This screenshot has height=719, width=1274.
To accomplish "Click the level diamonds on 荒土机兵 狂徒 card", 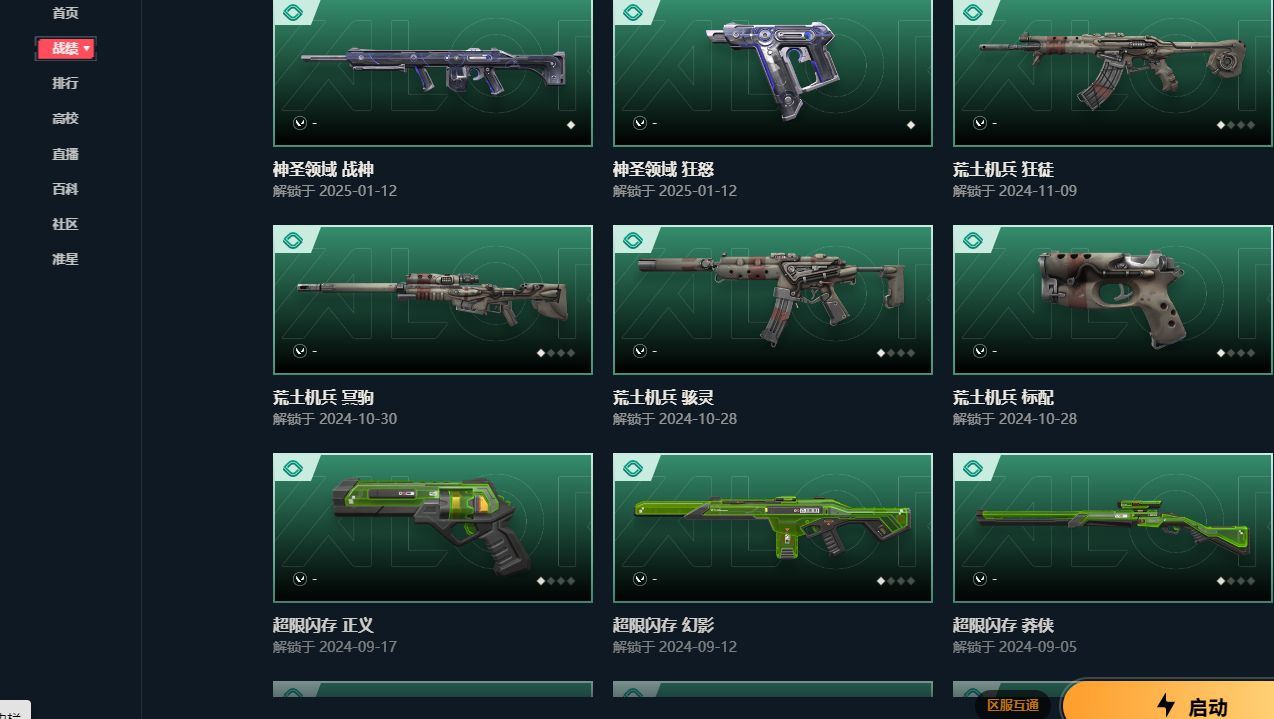I will pos(1236,125).
